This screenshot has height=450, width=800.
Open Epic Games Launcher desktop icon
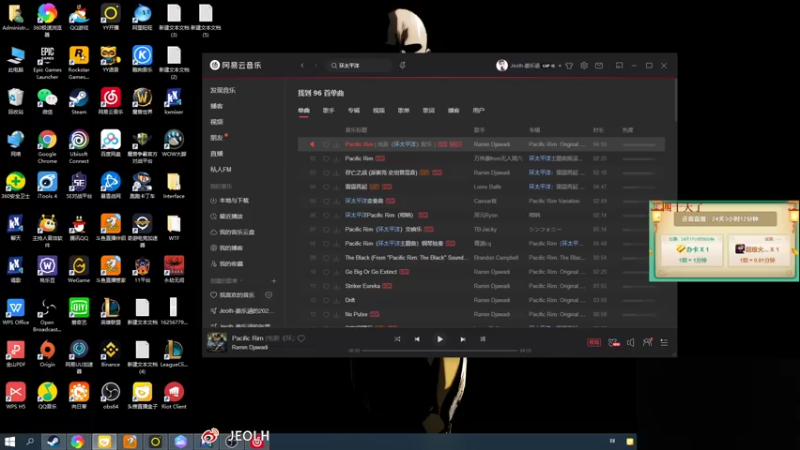pyautogui.click(x=47, y=63)
